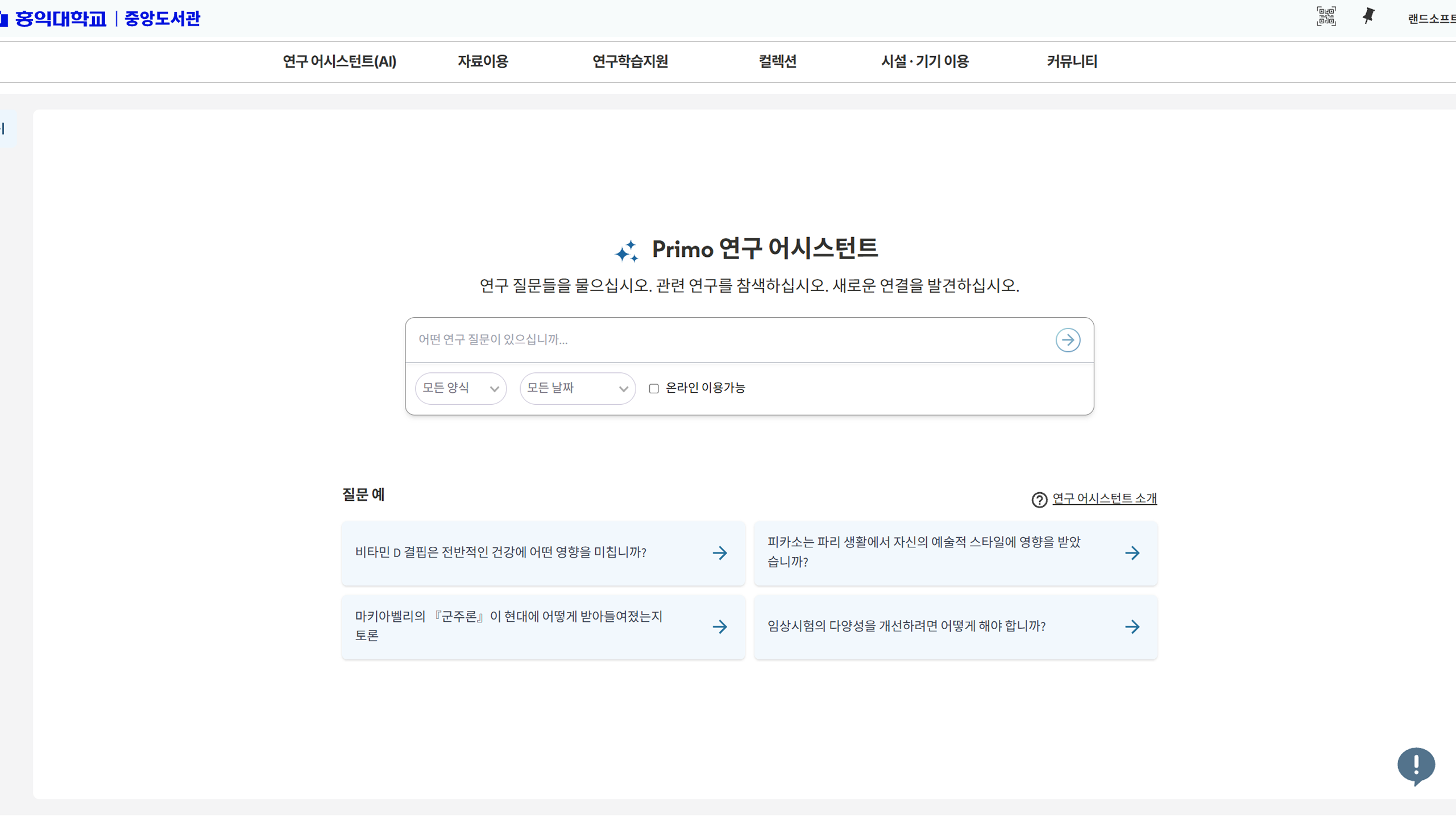Click arrow on 임상시험 question card
The height and width of the screenshot is (823, 1456).
(x=1132, y=626)
